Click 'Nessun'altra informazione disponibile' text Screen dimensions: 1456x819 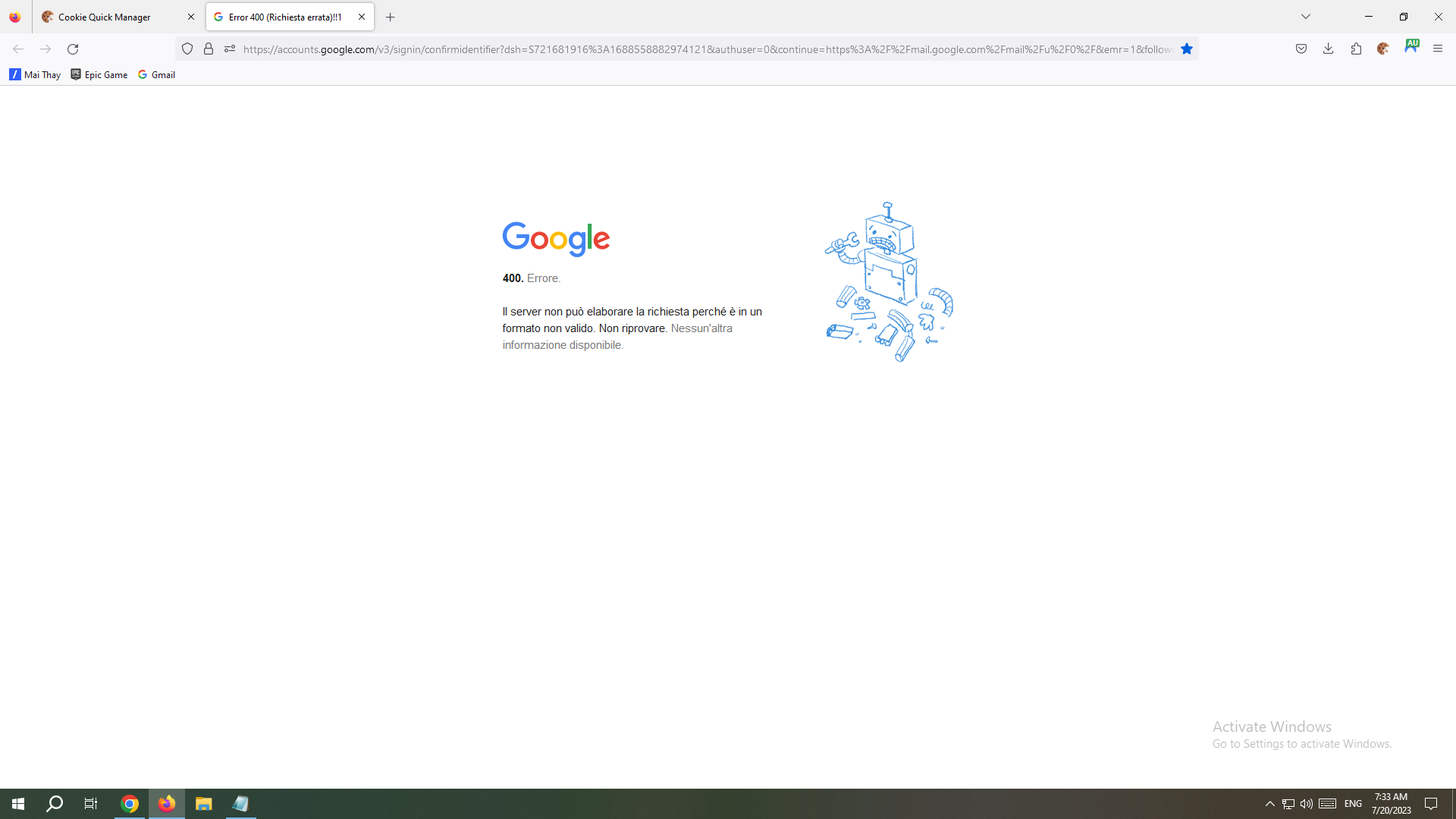617,337
